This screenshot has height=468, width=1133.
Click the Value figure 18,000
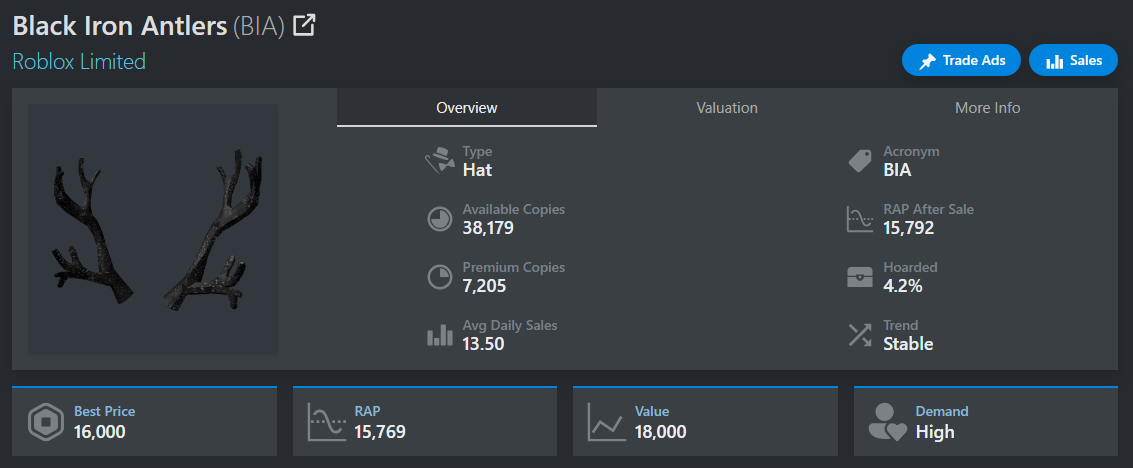[x=660, y=432]
